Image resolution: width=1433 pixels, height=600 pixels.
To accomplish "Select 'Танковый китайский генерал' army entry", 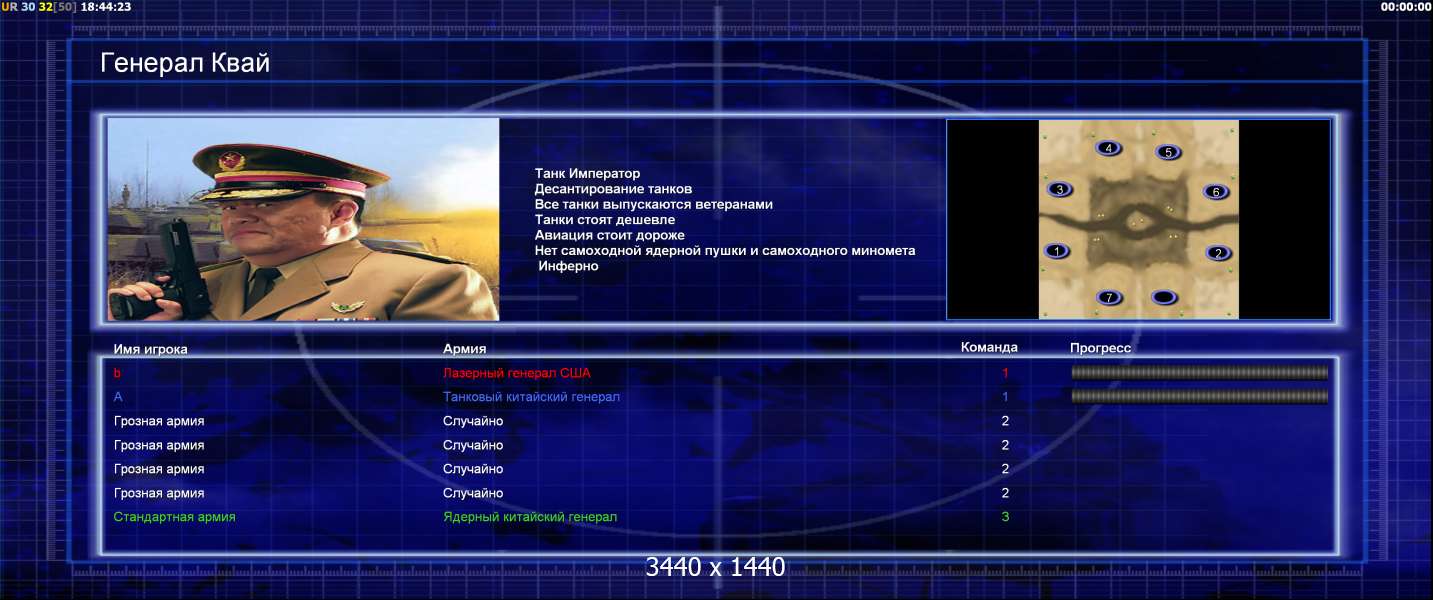I will (x=531, y=397).
